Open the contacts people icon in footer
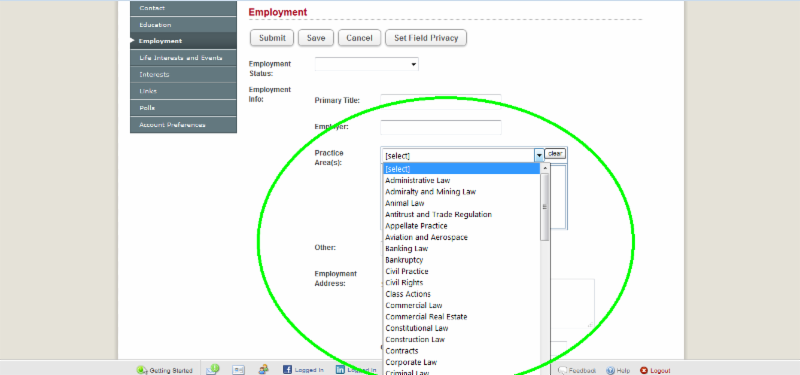 [x=264, y=369]
